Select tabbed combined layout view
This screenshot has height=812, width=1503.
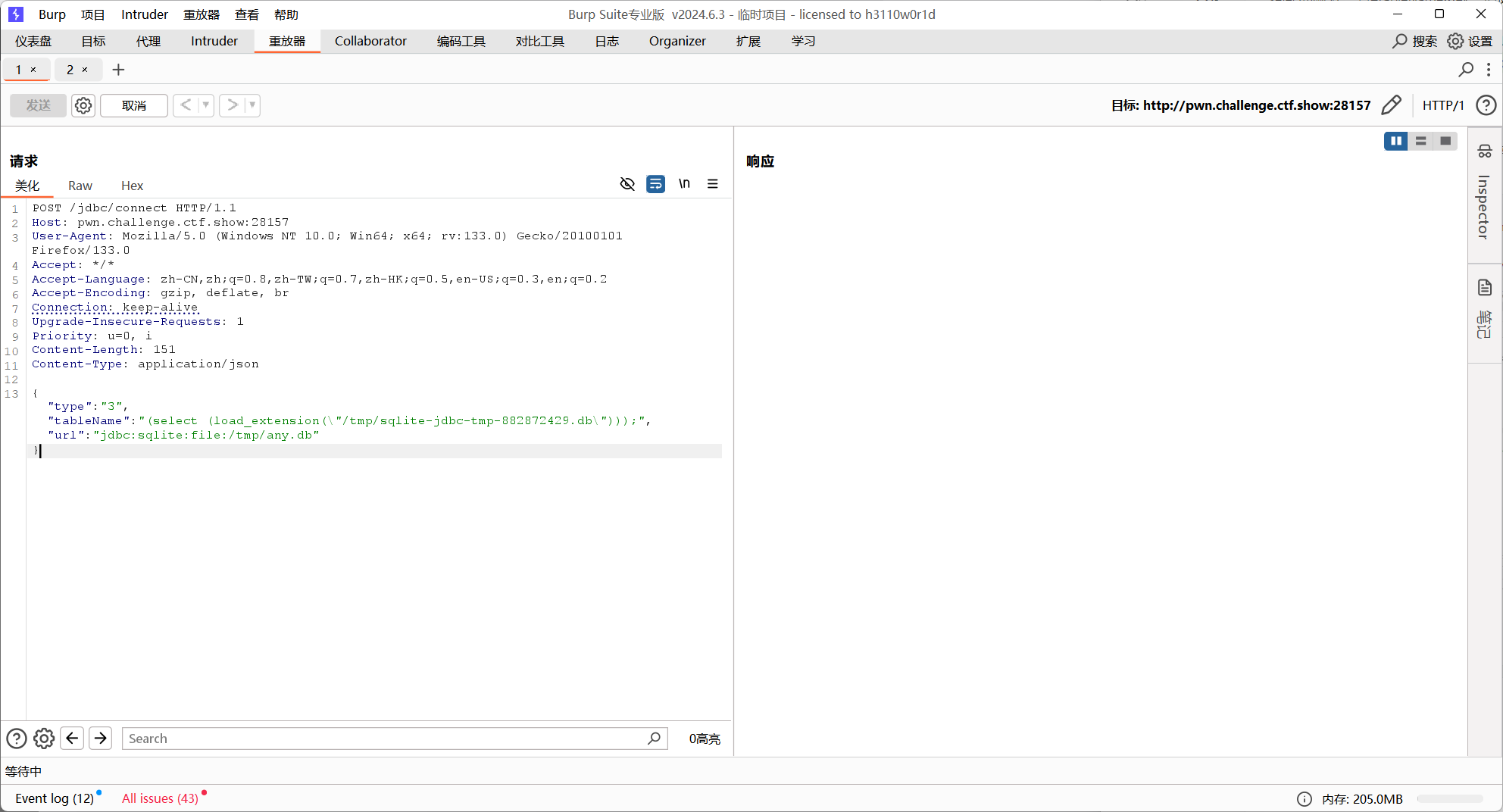click(x=1445, y=141)
